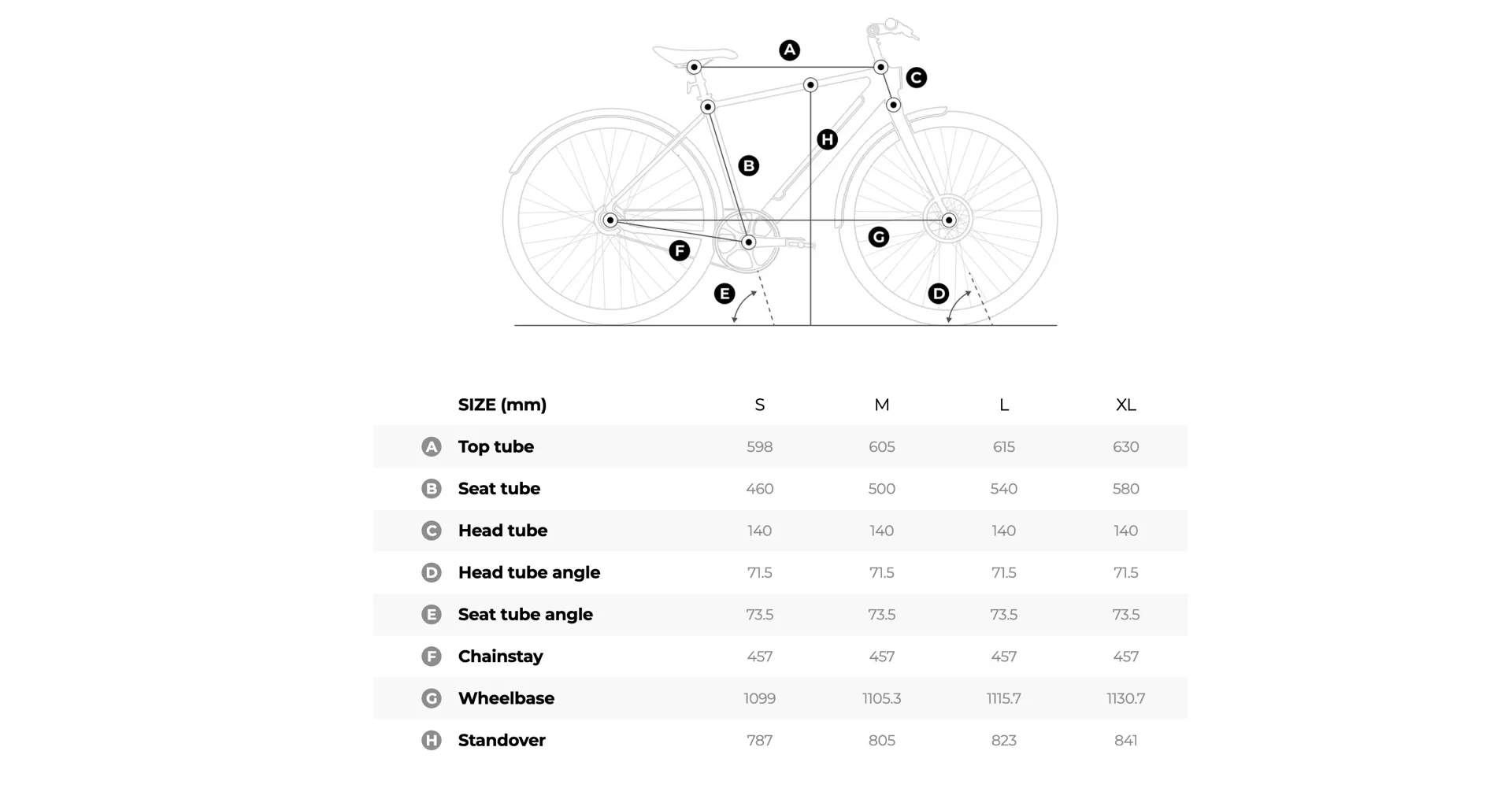Screen dimensions: 1512x799
Task: Click the black G wheelbase marker
Action: tap(878, 237)
